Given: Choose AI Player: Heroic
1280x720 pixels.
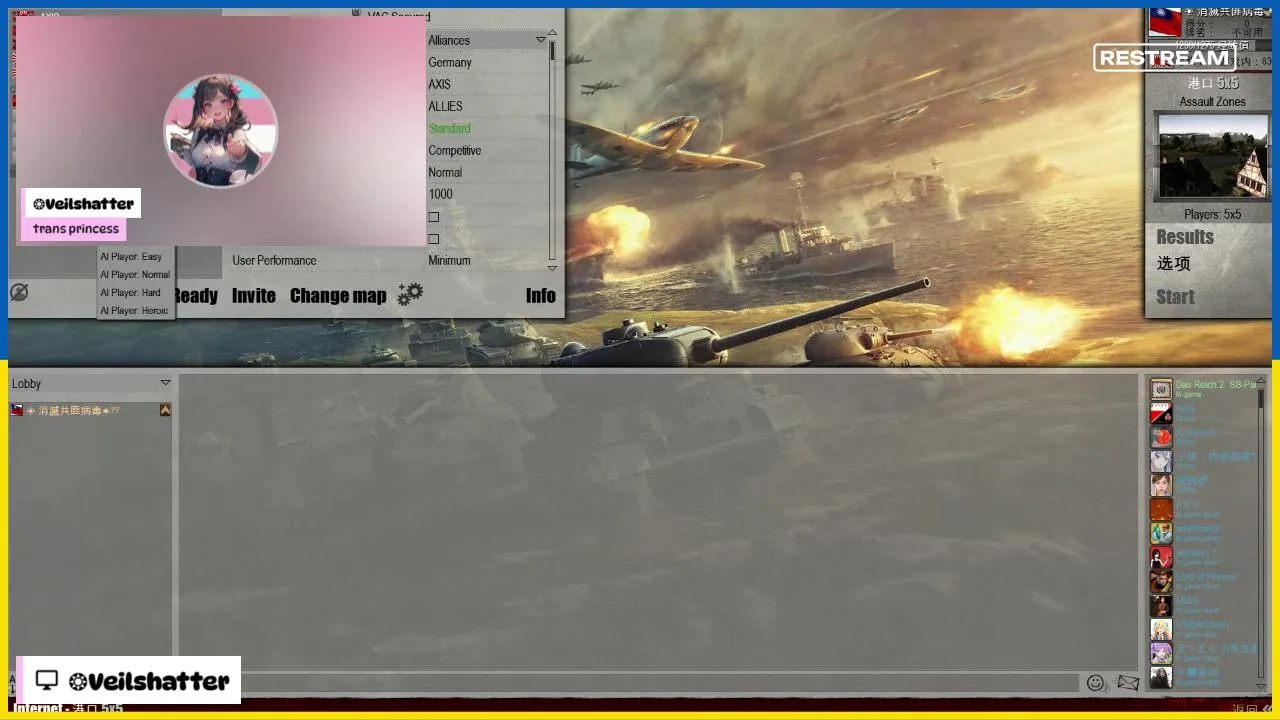Looking at the screenshot, I should (136, 311).
